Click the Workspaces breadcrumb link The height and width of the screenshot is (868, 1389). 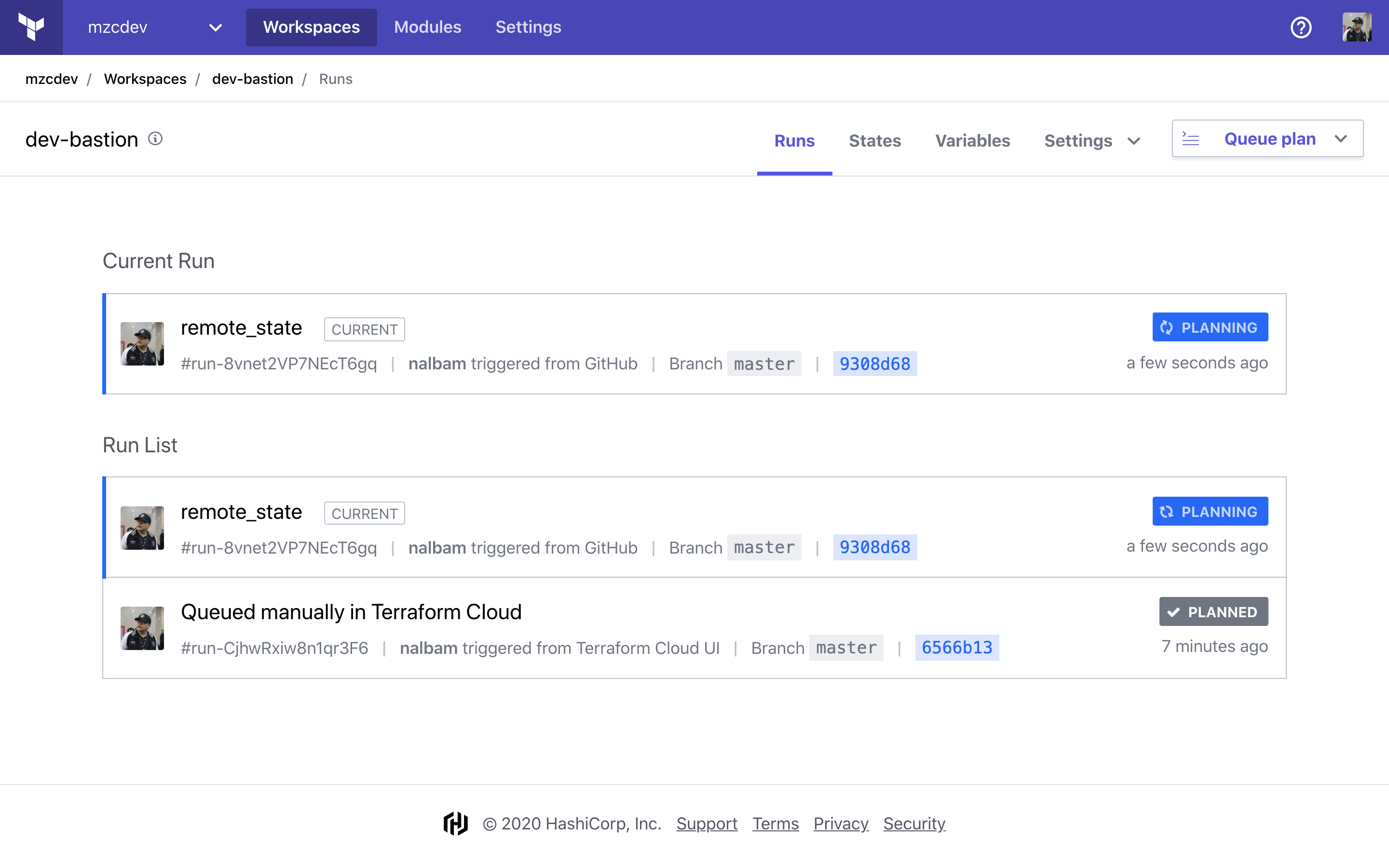pyautogui.click(x=145, y=79)
